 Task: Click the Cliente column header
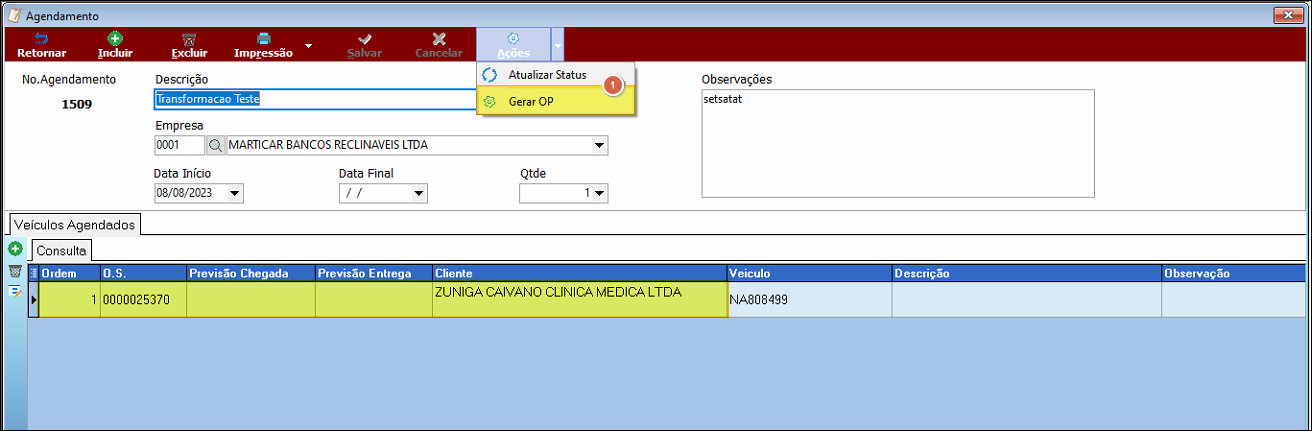pos(579,273)
